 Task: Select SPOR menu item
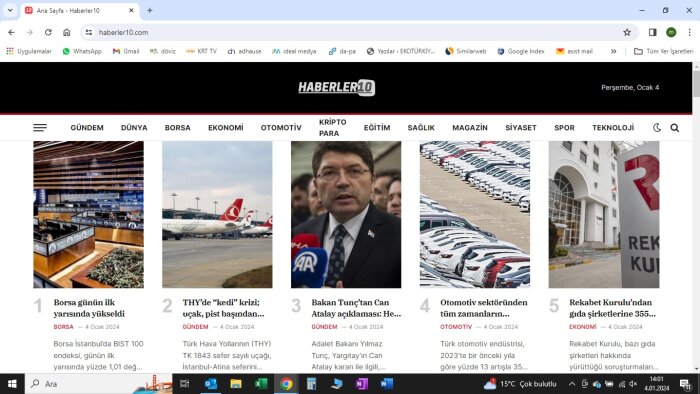(x=564, y=128)
